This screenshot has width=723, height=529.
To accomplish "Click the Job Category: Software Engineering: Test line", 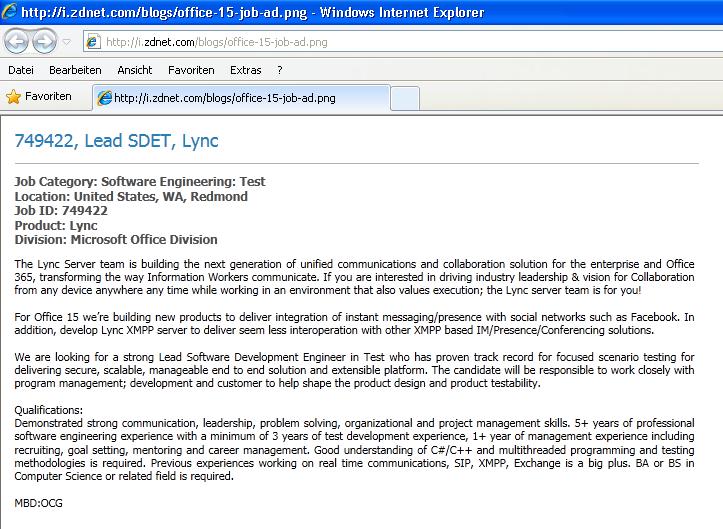I will (x=140, y=181).
